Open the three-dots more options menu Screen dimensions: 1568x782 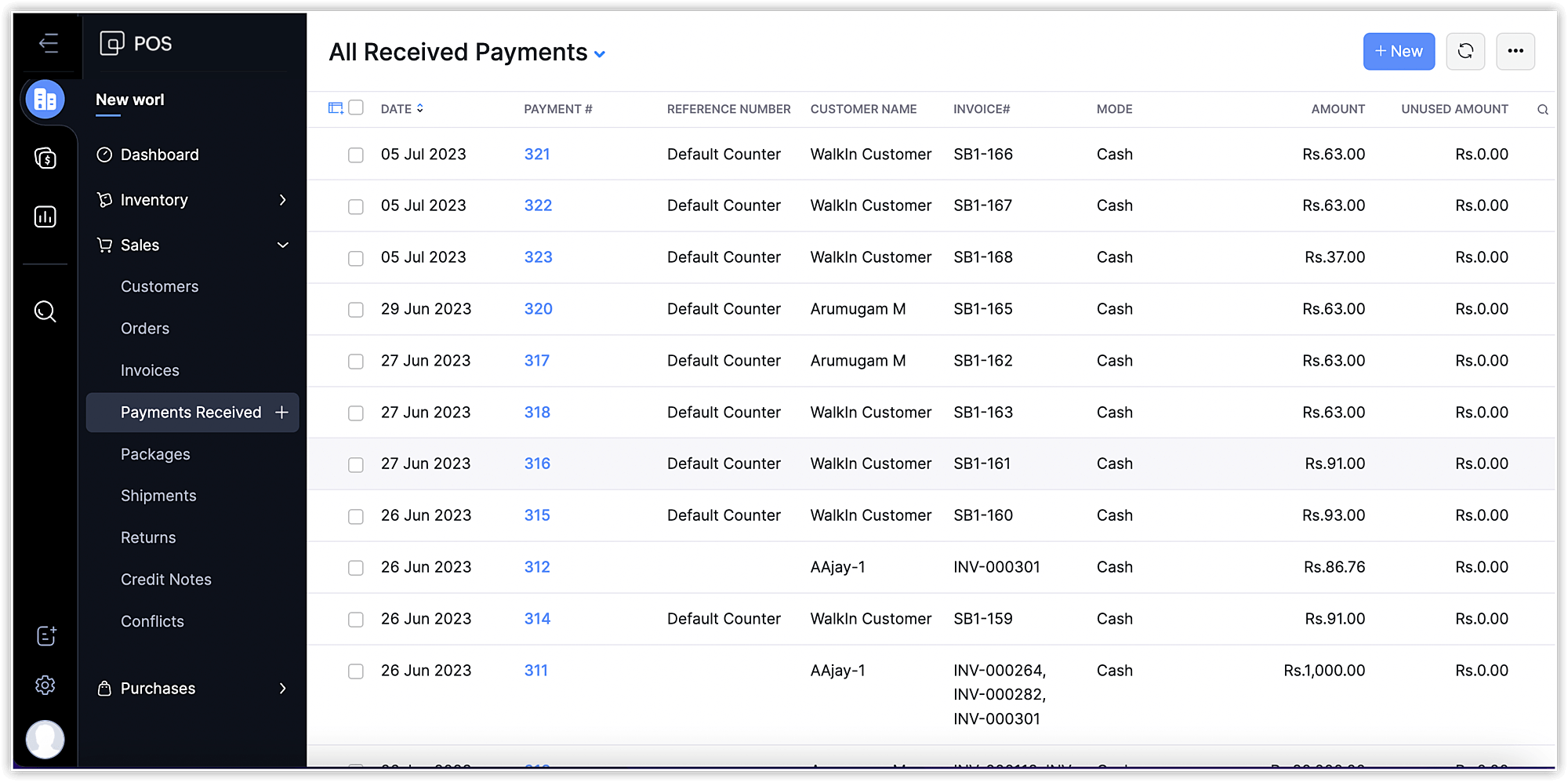tap(1515, 52)
